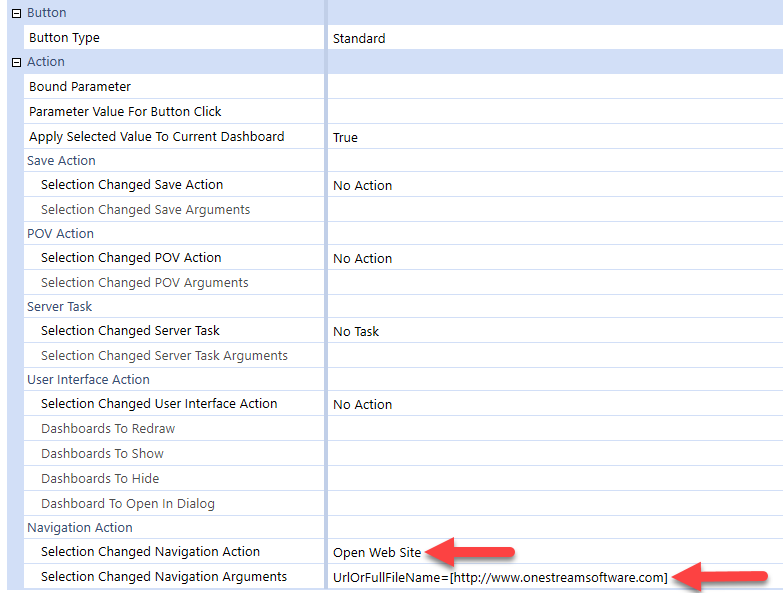The image size is (783, 593).
Task: Click the POV Action group heading
Action: (60, 234)
